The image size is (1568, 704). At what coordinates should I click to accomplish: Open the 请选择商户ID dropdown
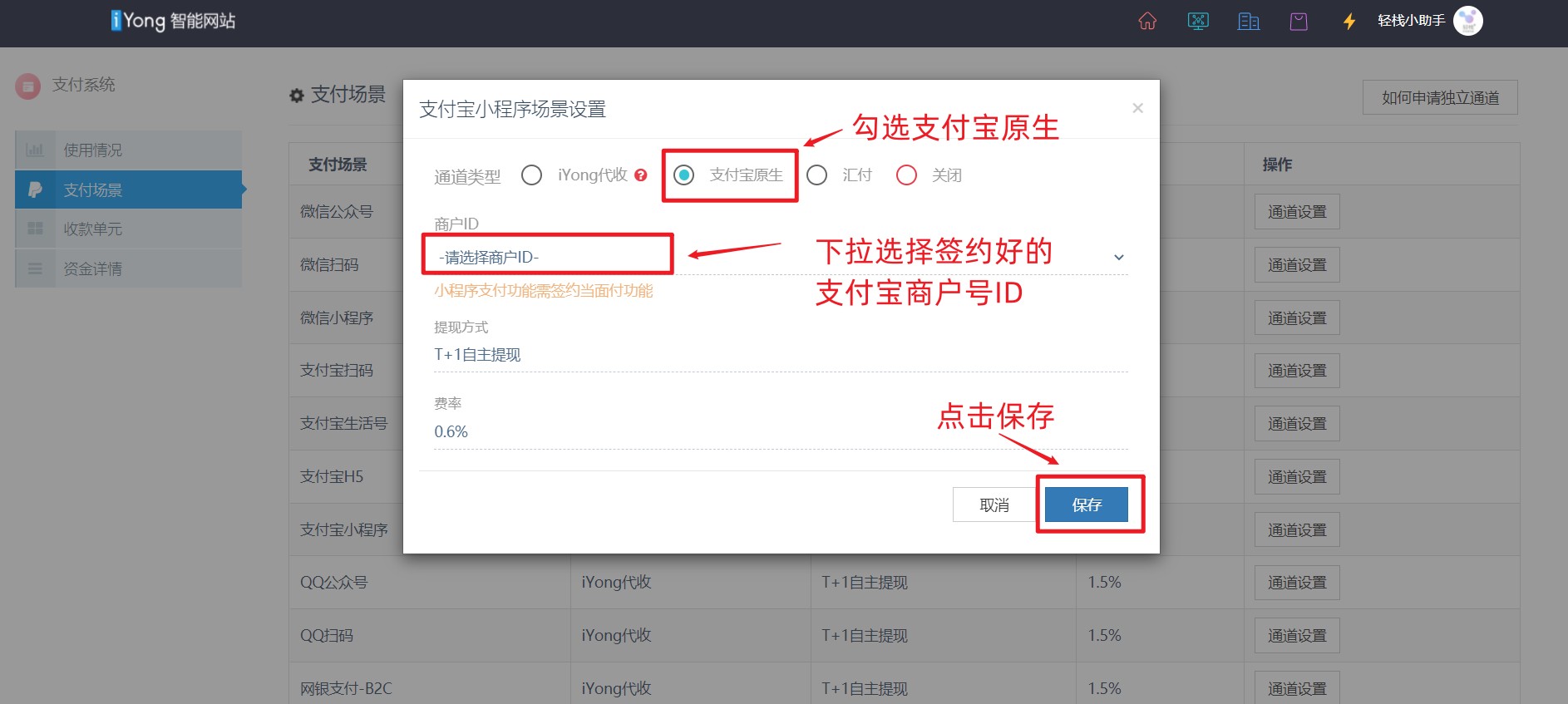click(781, 258)
